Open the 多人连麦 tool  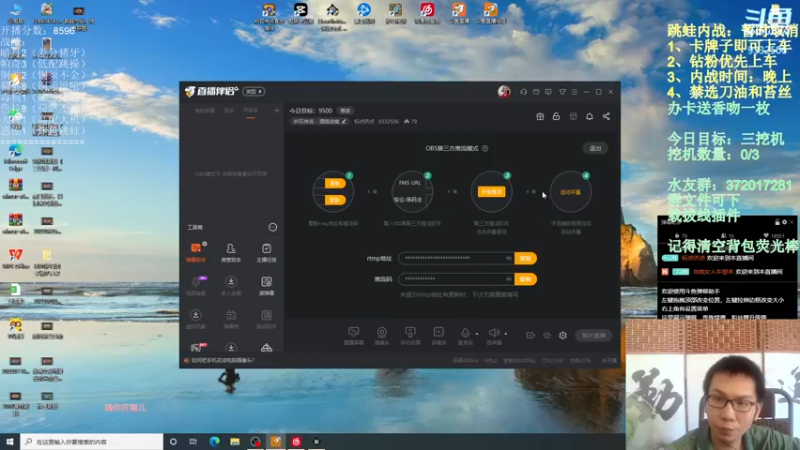pos(231,286)
